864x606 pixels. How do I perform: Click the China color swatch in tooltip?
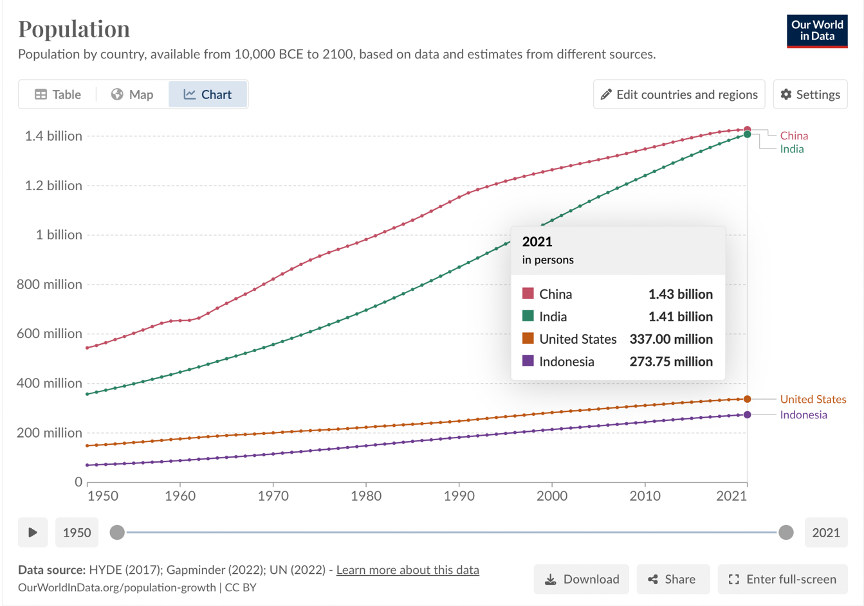[x=528, y=293]
